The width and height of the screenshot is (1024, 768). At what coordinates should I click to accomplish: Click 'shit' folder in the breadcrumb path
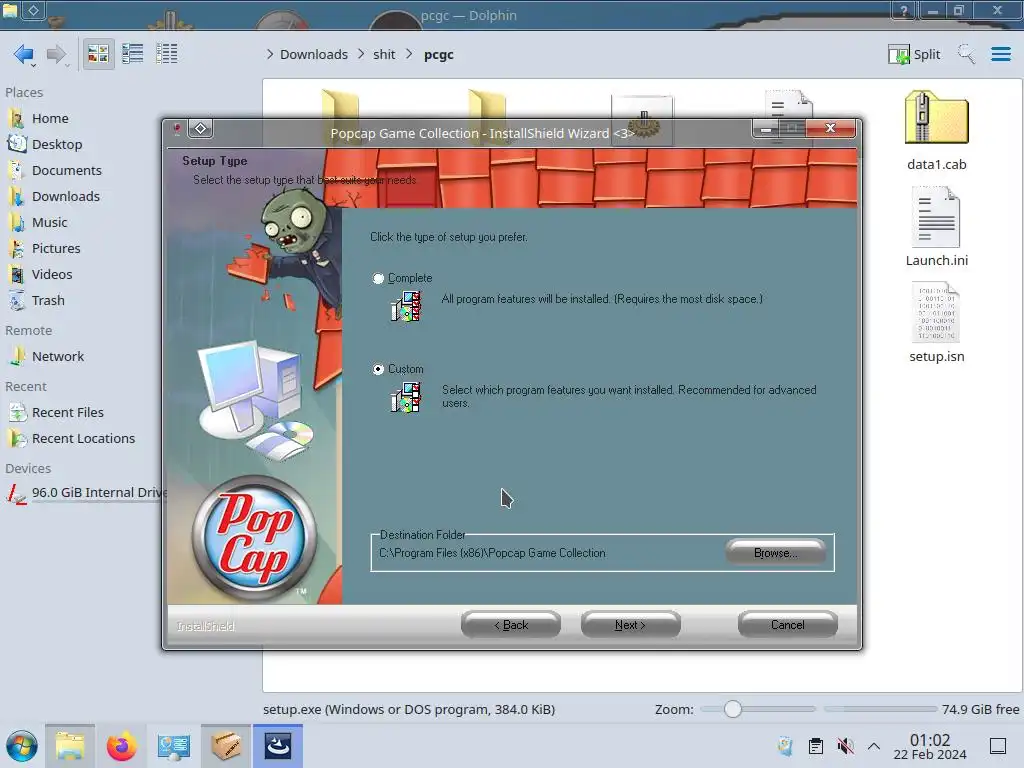[384, 54]
